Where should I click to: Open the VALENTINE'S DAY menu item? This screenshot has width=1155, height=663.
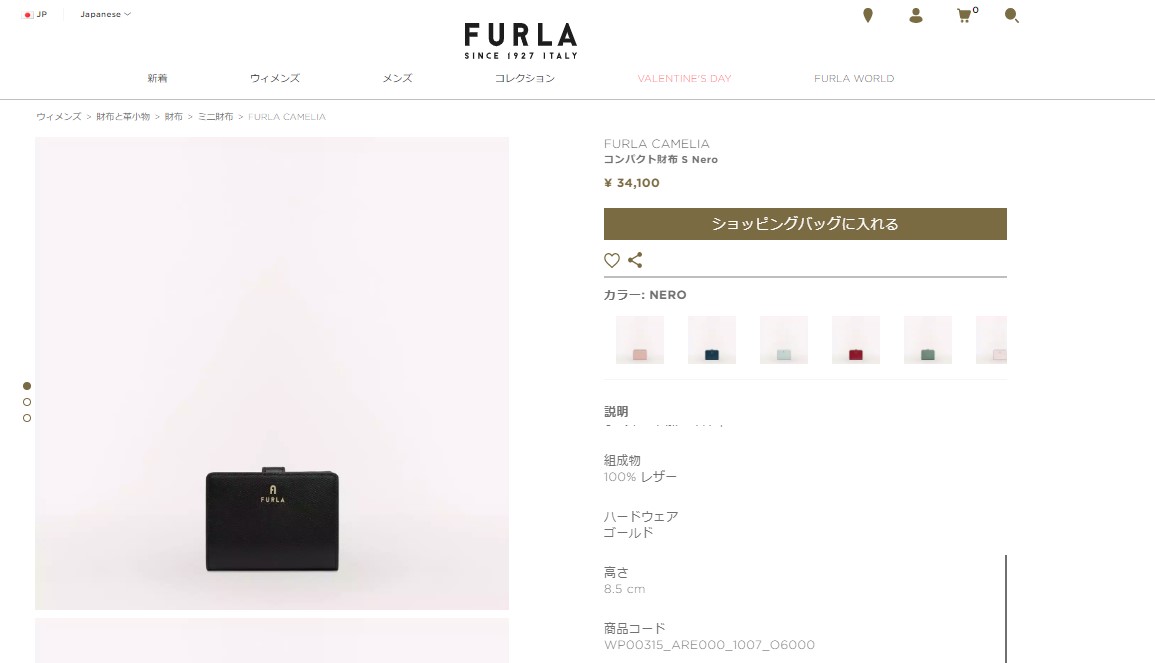pyautogui.click(x=684, y=78)
